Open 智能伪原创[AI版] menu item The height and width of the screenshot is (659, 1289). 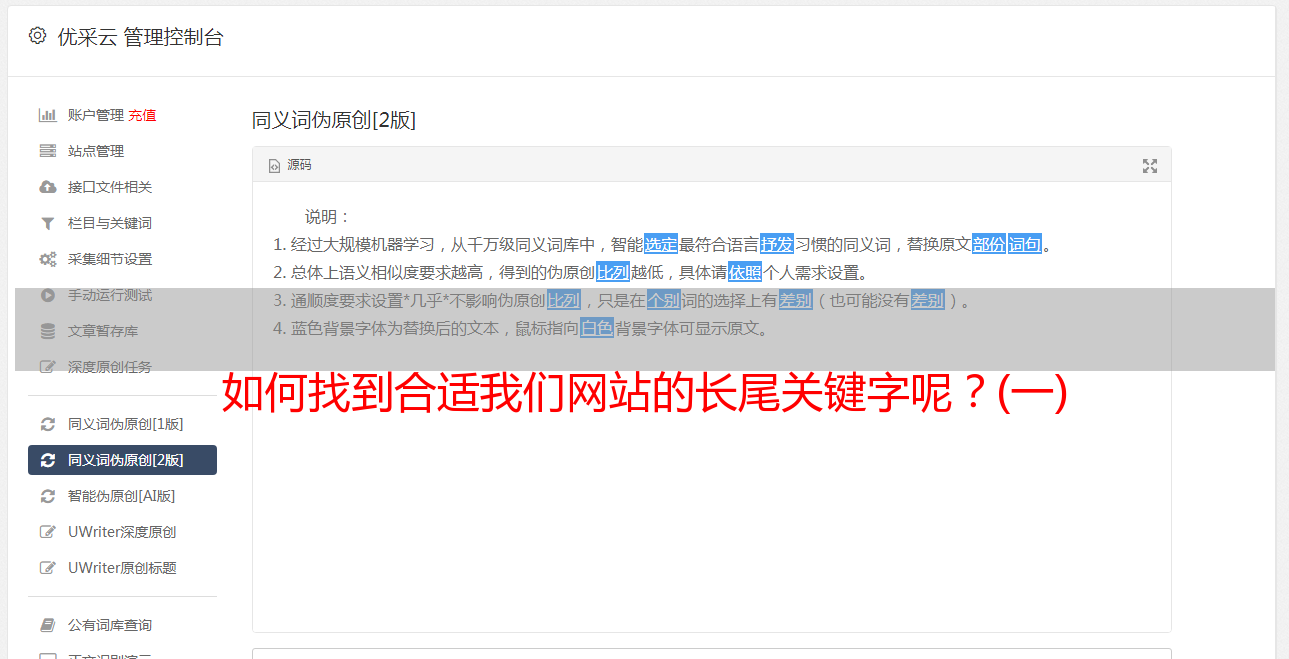pyautogui.click(x=122, y=496)
